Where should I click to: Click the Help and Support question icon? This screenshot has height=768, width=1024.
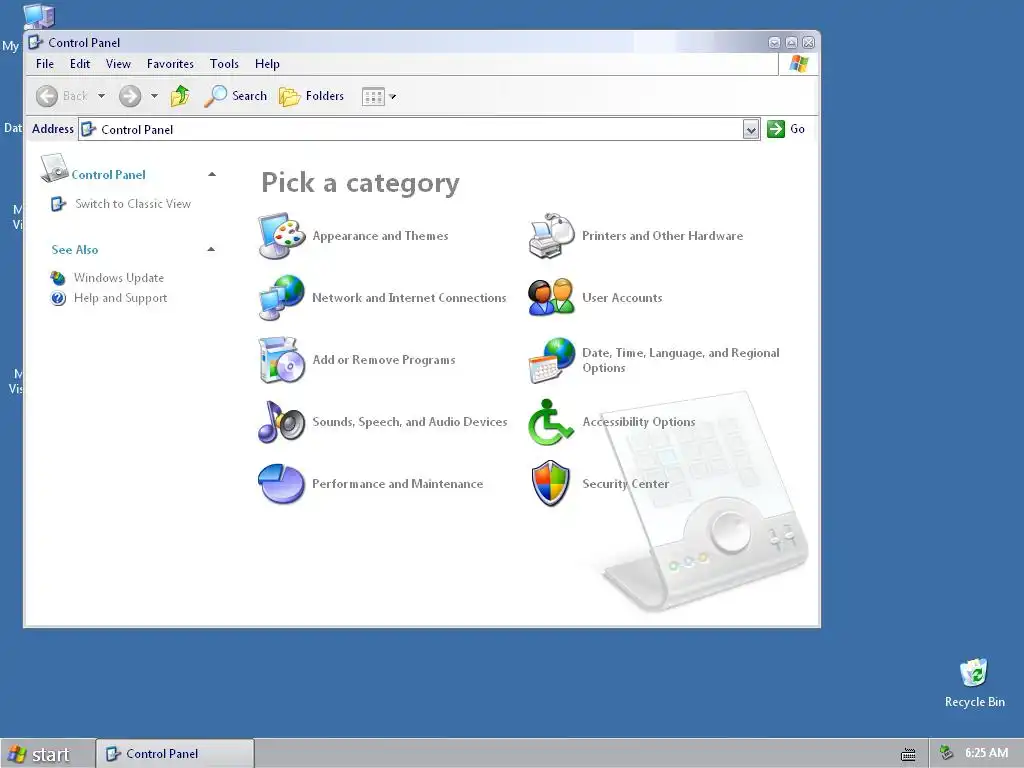point(58,298)
